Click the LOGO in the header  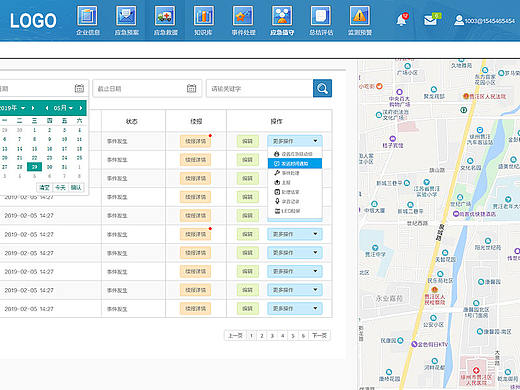click(33, 21)
